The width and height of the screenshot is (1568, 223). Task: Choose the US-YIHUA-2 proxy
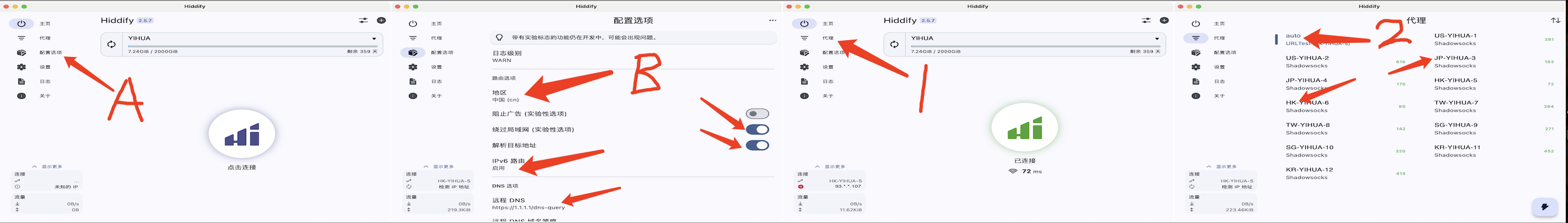[x=1345, y=61]
